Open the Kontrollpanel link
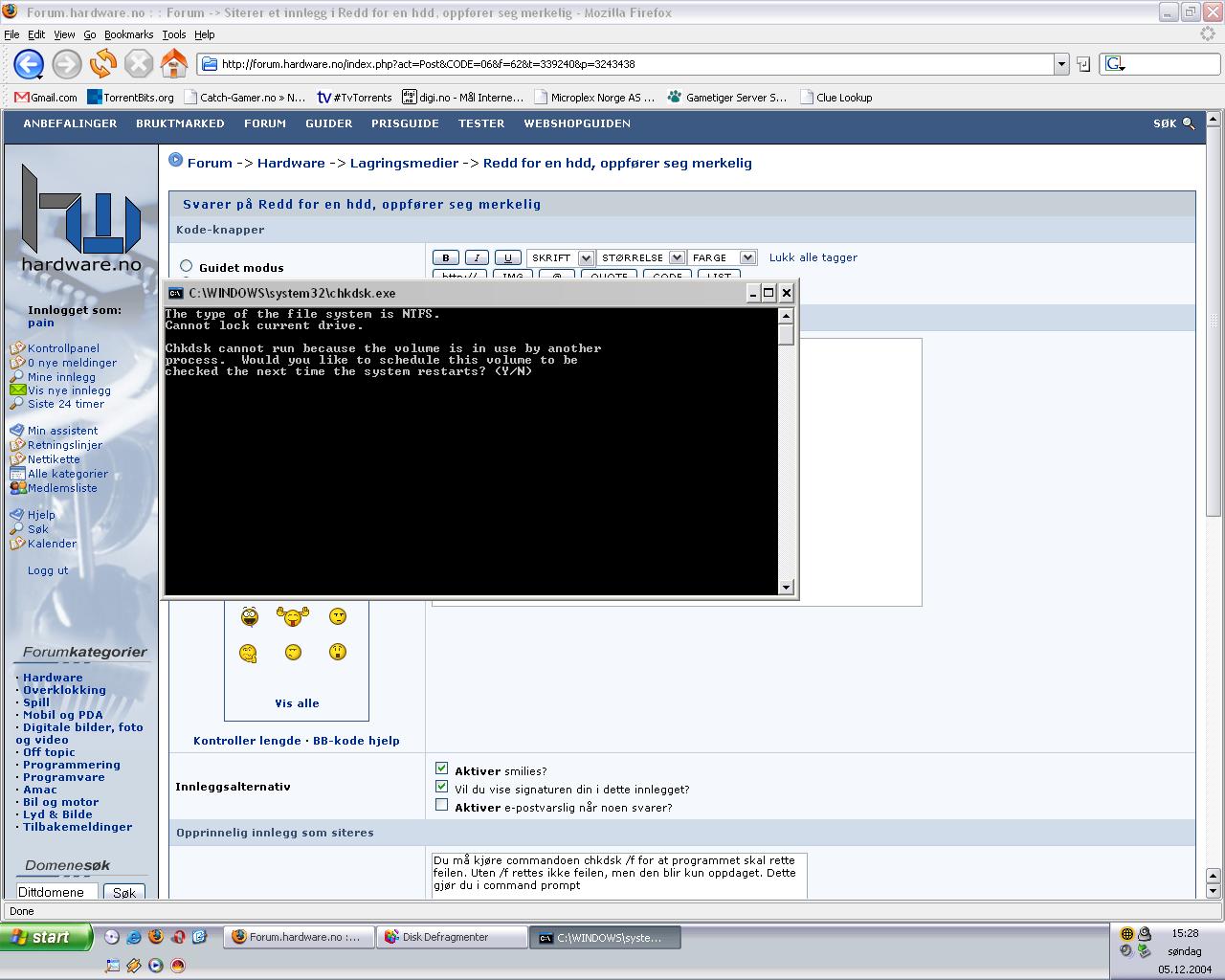Screen dimensions: 1225x980 click(63, 348)
